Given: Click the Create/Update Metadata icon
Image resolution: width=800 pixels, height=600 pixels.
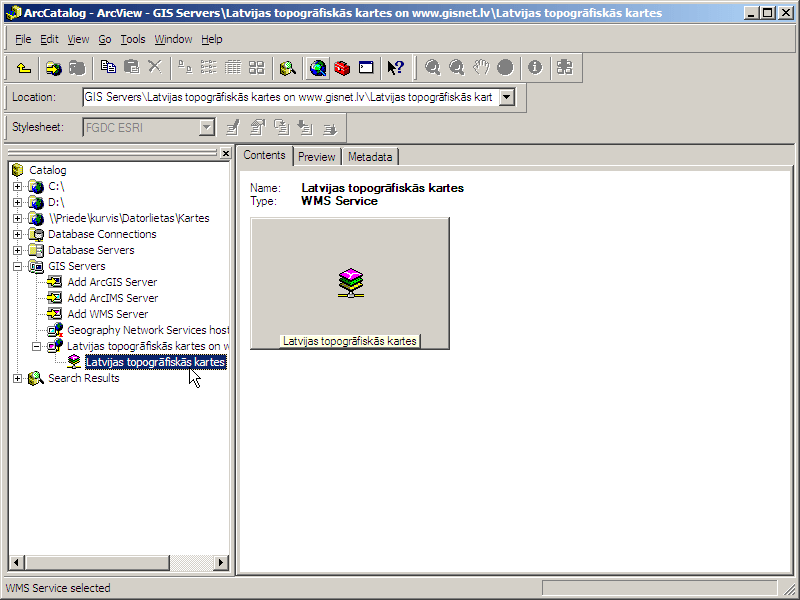Looking at the screenshot, I should pyautogui.click(x=282, y=128).
